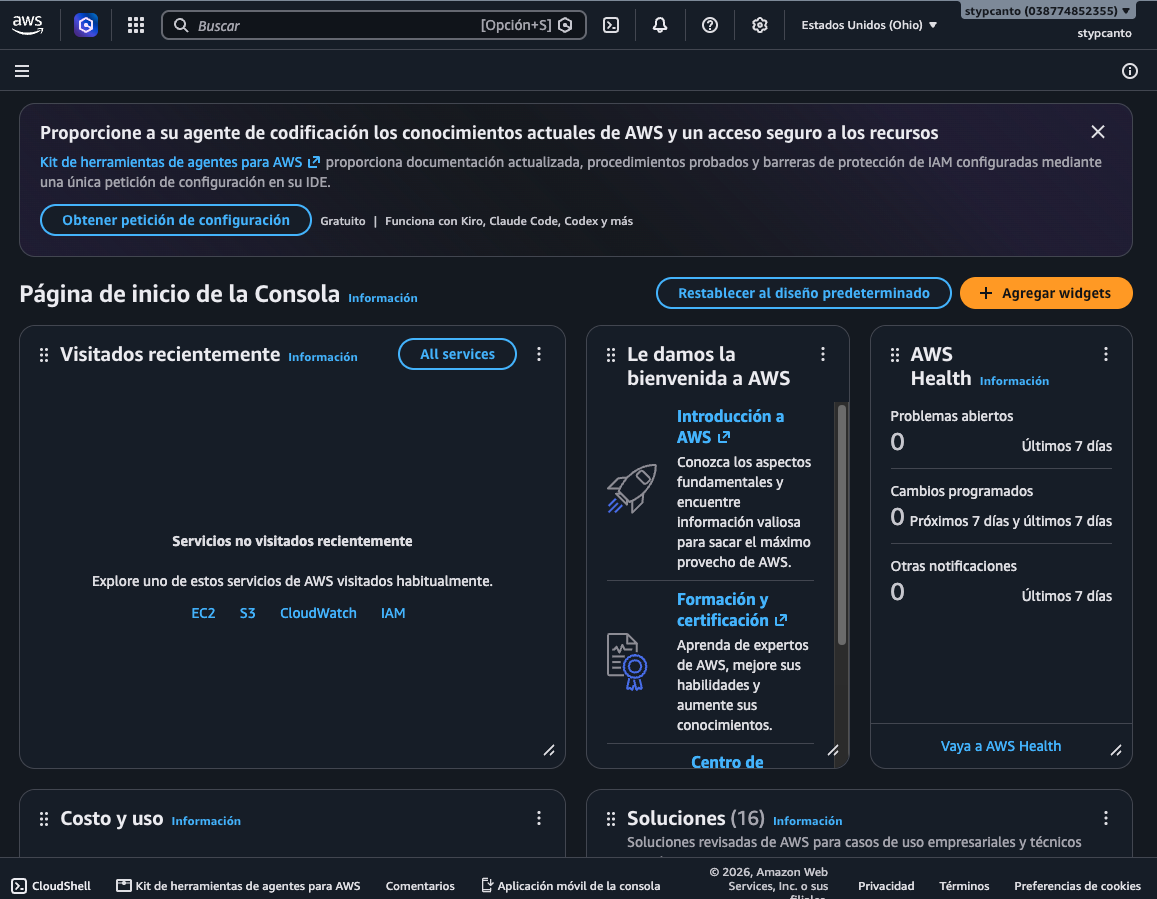Screen dimensions: 1157x899
Task: Open Formación y certificación link
Action: tap(731, 610)
